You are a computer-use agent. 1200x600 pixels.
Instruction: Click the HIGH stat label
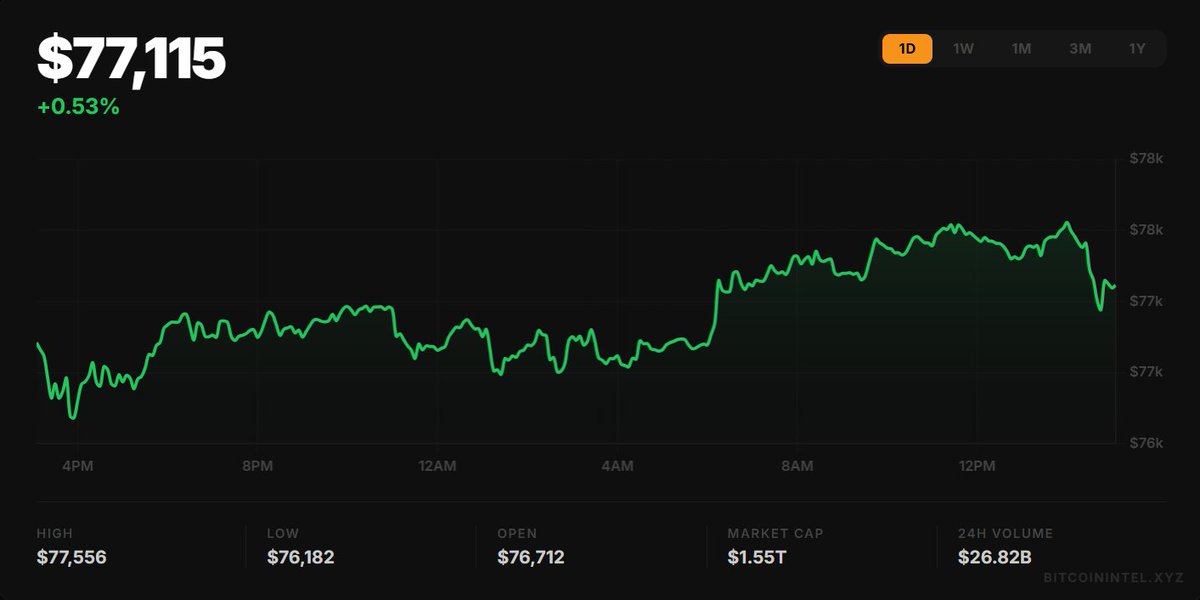click(x=55, y=534)
